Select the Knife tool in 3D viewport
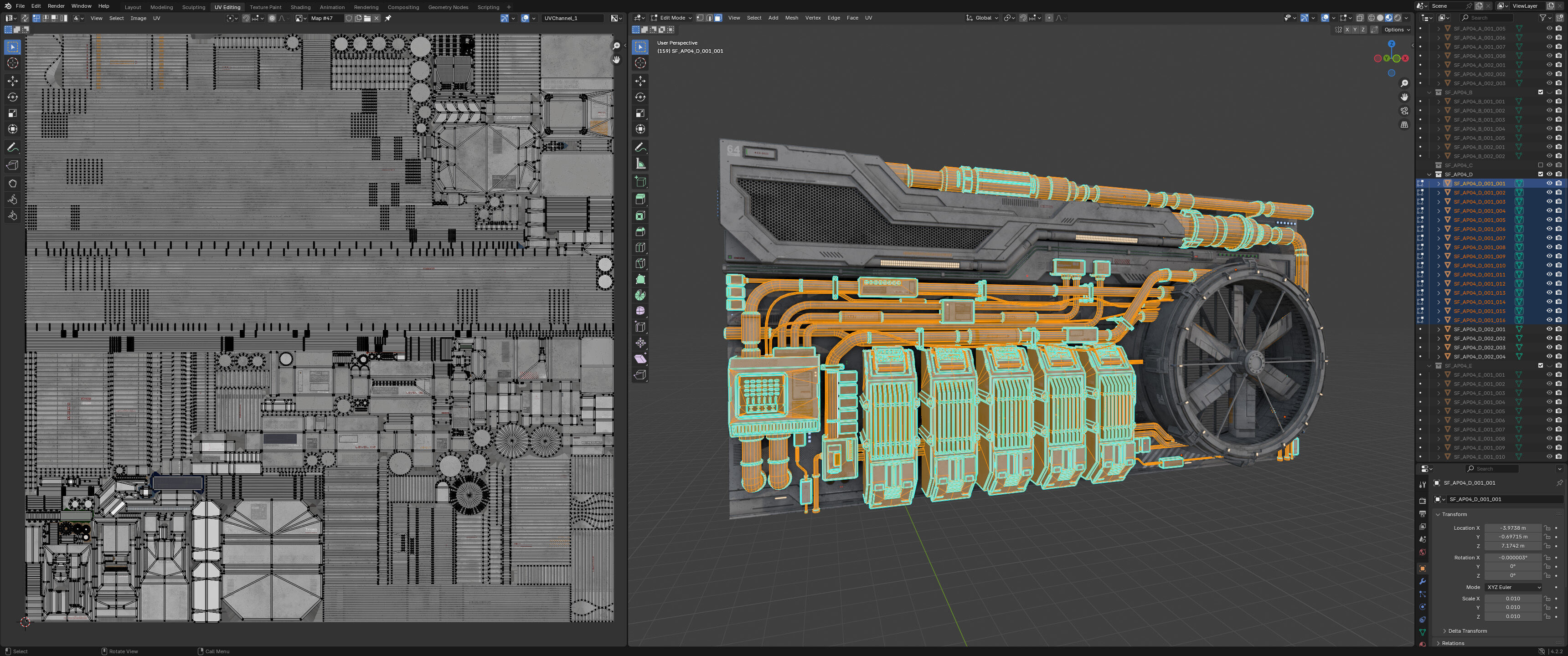This screenshot has width=1568, height=656. pos(640,263)
